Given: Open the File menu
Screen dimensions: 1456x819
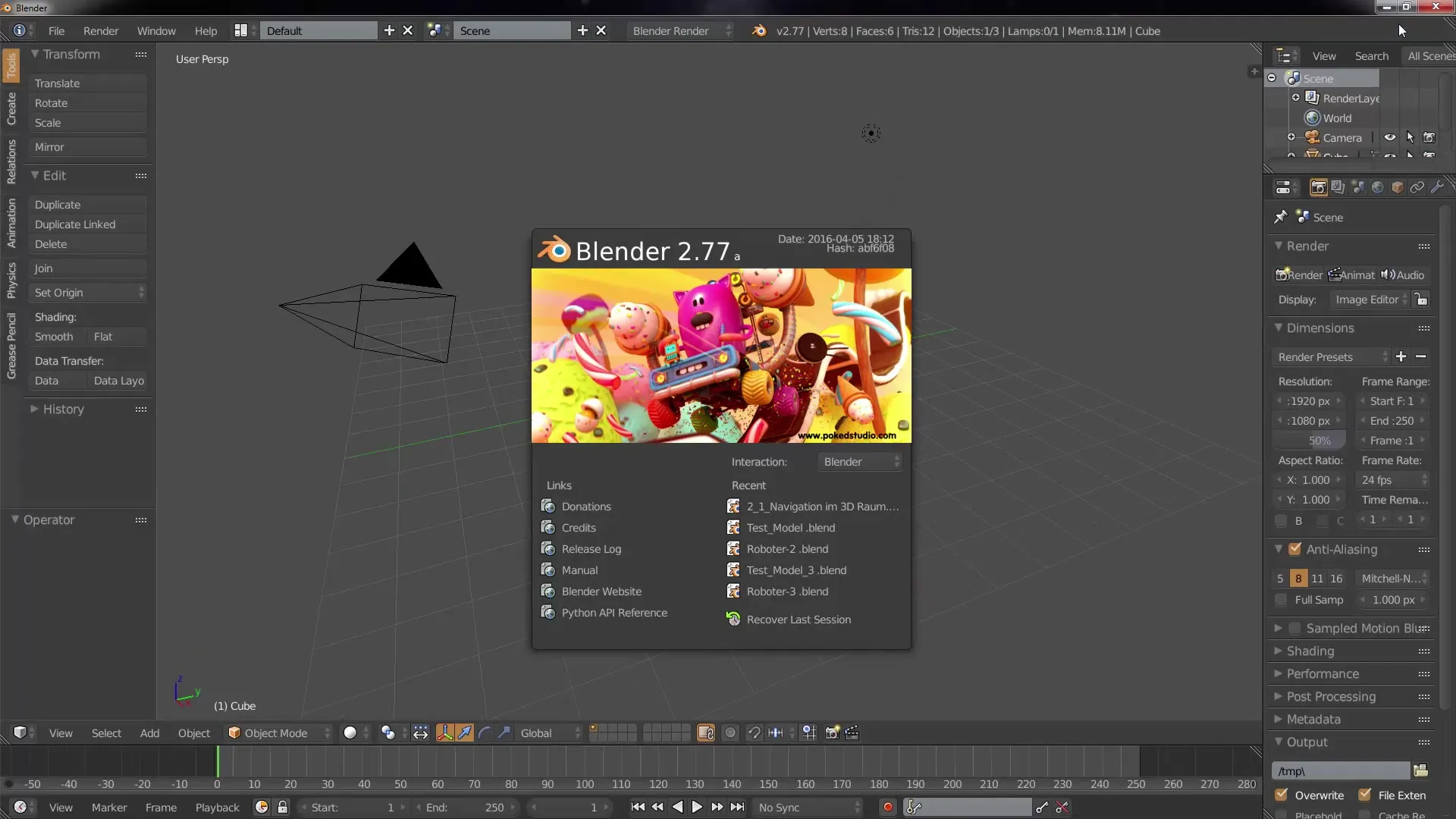Looking at the screenshot, I should coord(56,30).
